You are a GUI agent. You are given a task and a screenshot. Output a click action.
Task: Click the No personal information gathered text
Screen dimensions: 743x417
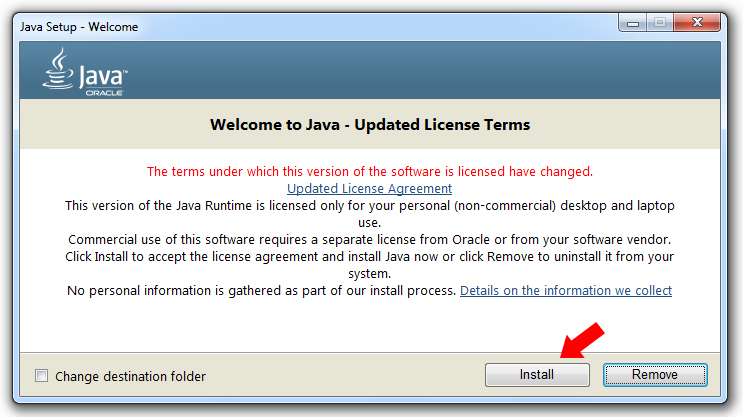[x=261, y=290]
